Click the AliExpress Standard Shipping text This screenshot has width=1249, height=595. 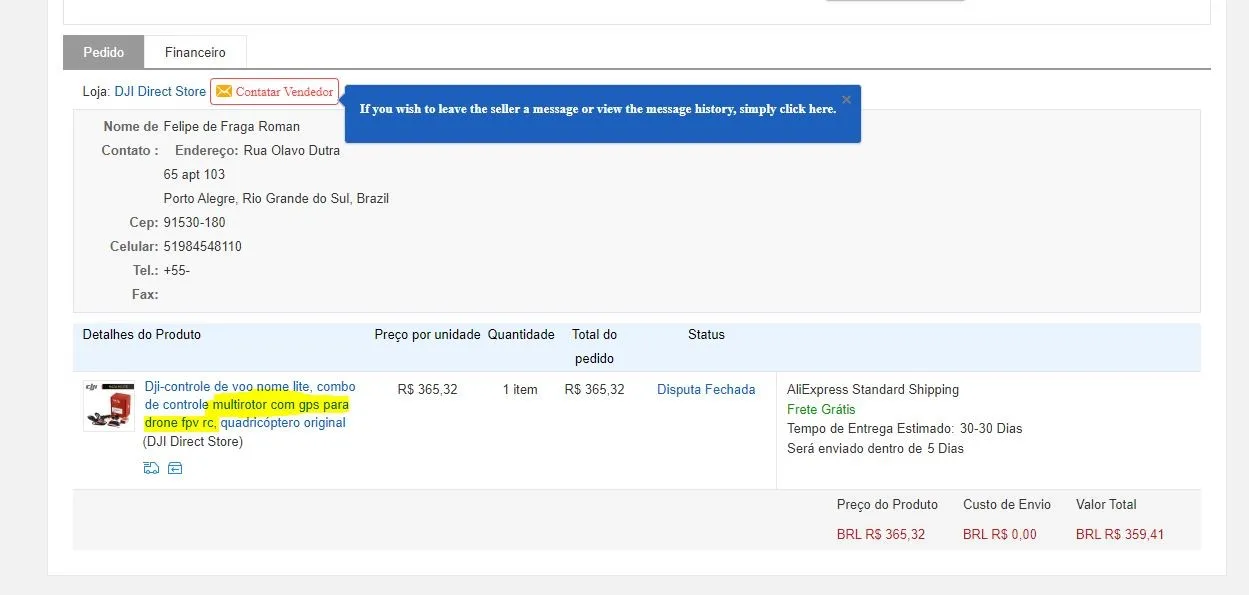[x=873, y=389]
